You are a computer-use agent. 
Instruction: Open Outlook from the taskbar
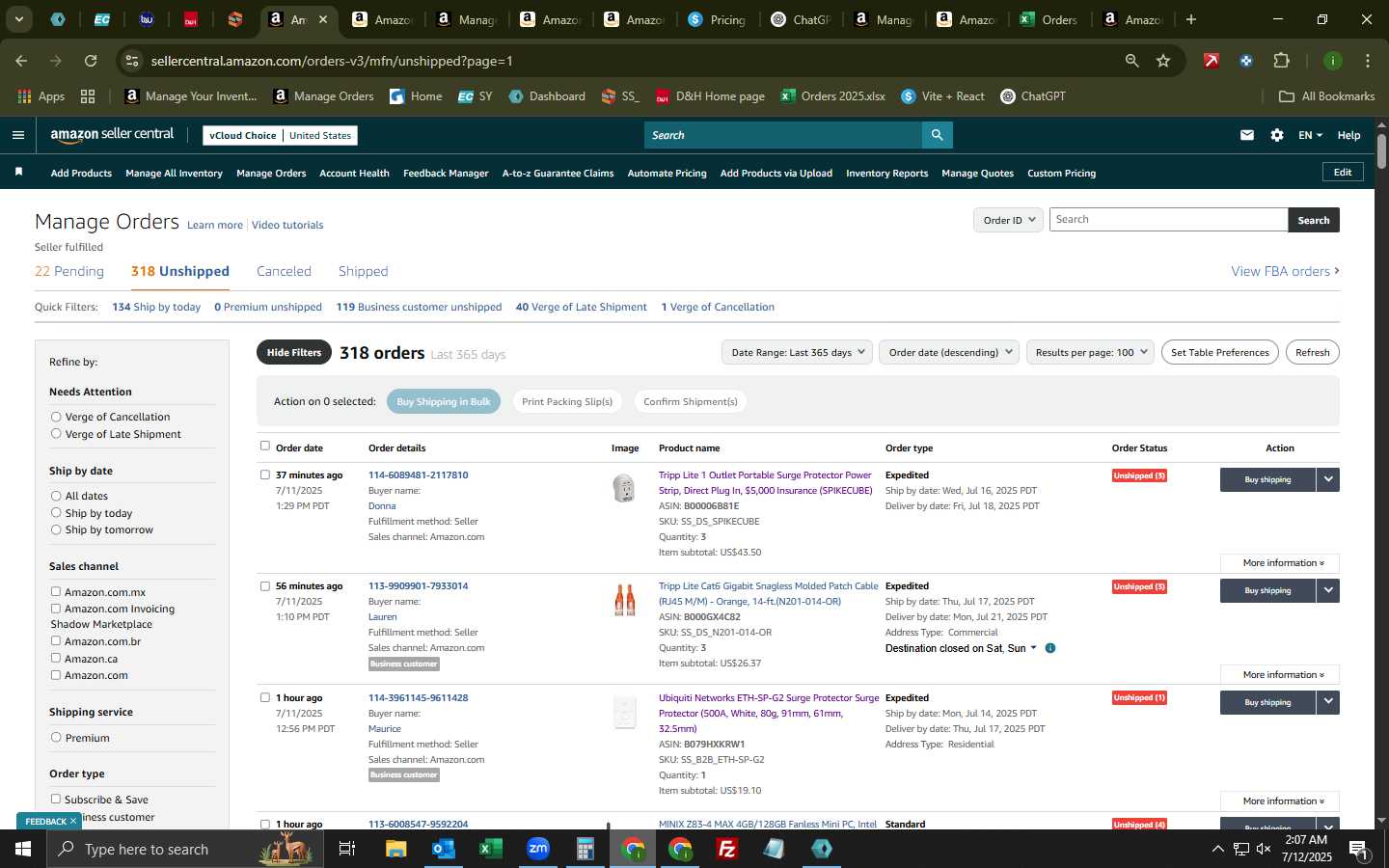point(443,849)
